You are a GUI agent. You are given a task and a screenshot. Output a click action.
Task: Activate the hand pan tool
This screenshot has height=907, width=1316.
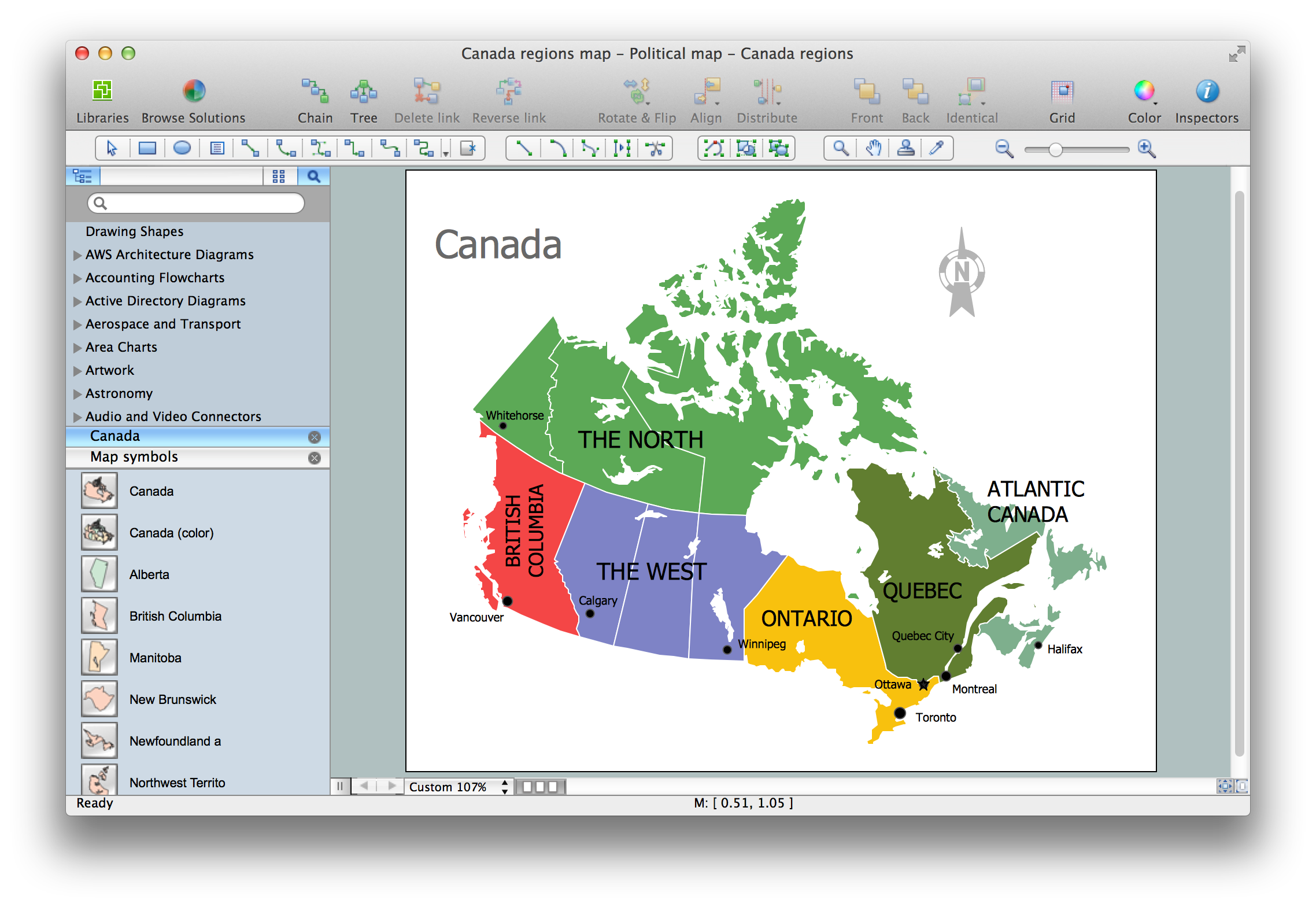click(873, 149)
